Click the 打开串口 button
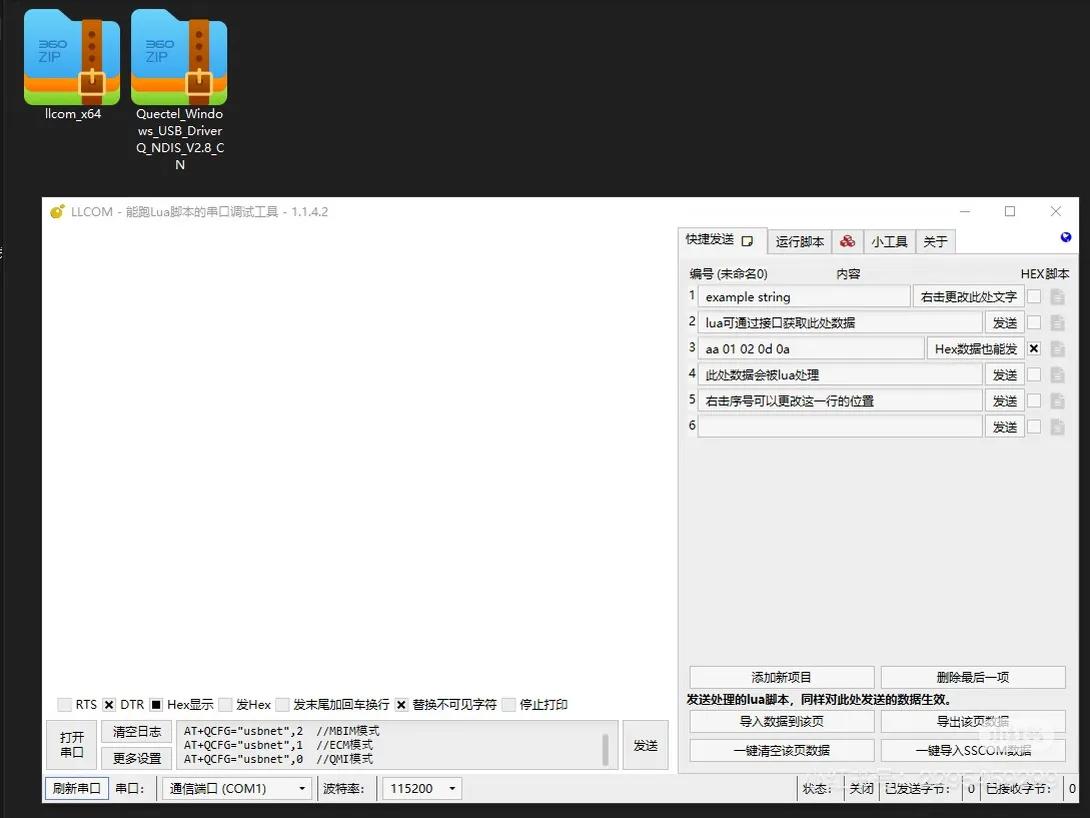 tap(72, 745)
